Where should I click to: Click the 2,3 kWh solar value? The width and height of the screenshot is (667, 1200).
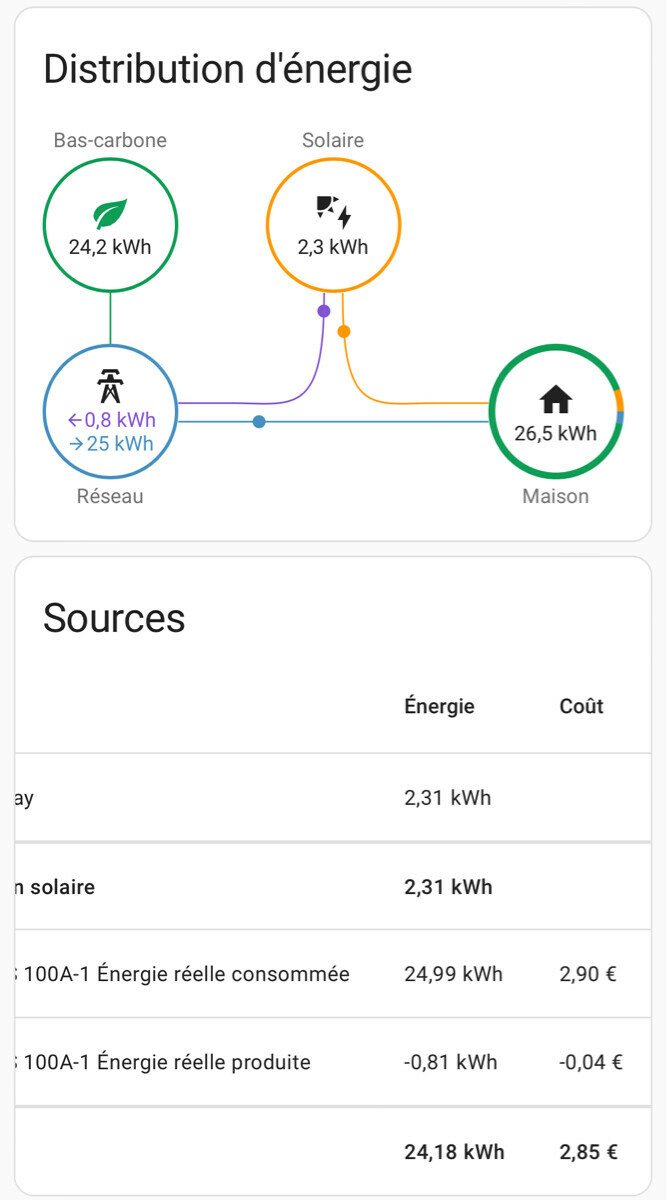[x=333, y=247]
